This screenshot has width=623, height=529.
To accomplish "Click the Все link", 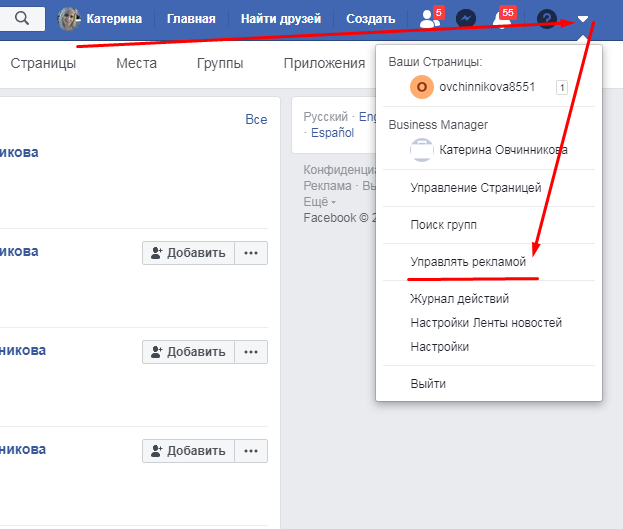I will pyautogui.click(x=256, y=119).
